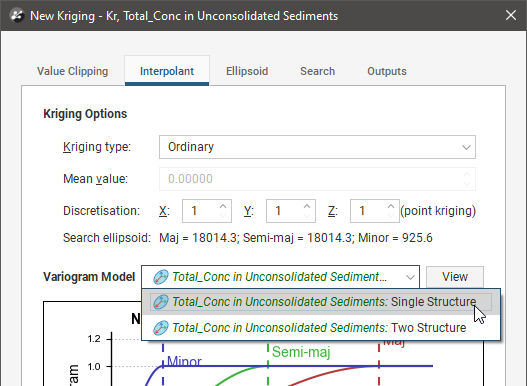
Task: Click the Two Structure variogram icon
Action: 160,328
